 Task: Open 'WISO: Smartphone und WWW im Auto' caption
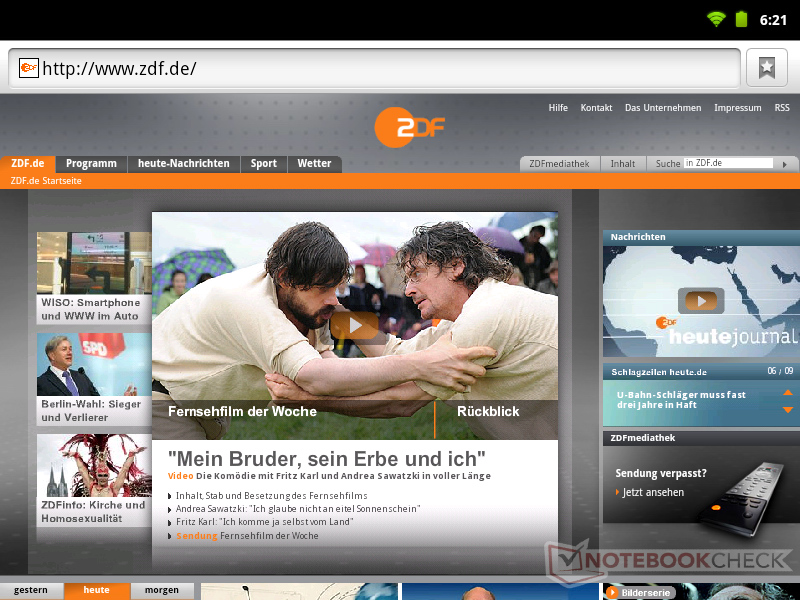point(90,309)
